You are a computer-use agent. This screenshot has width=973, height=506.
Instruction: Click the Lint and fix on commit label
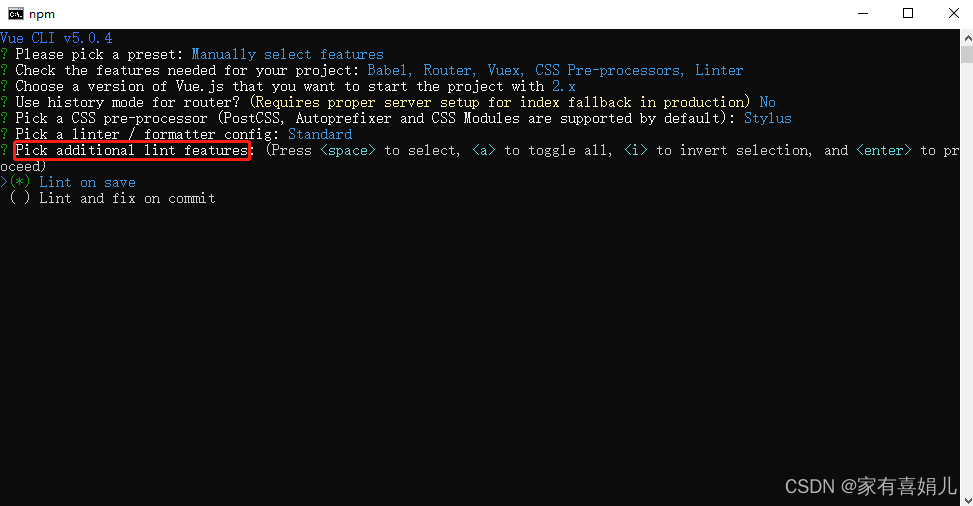pyautogui.click(x=127, y=199)
